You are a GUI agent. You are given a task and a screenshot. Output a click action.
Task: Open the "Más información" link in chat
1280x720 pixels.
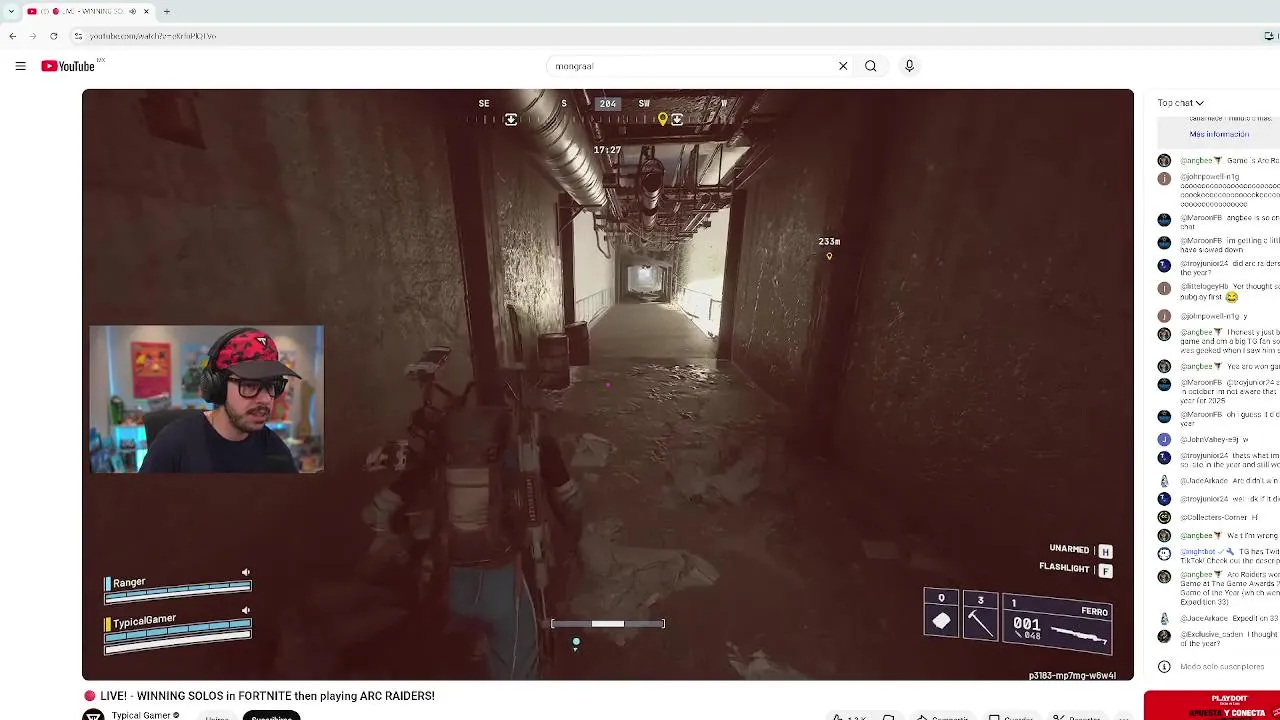point(1219,134)
